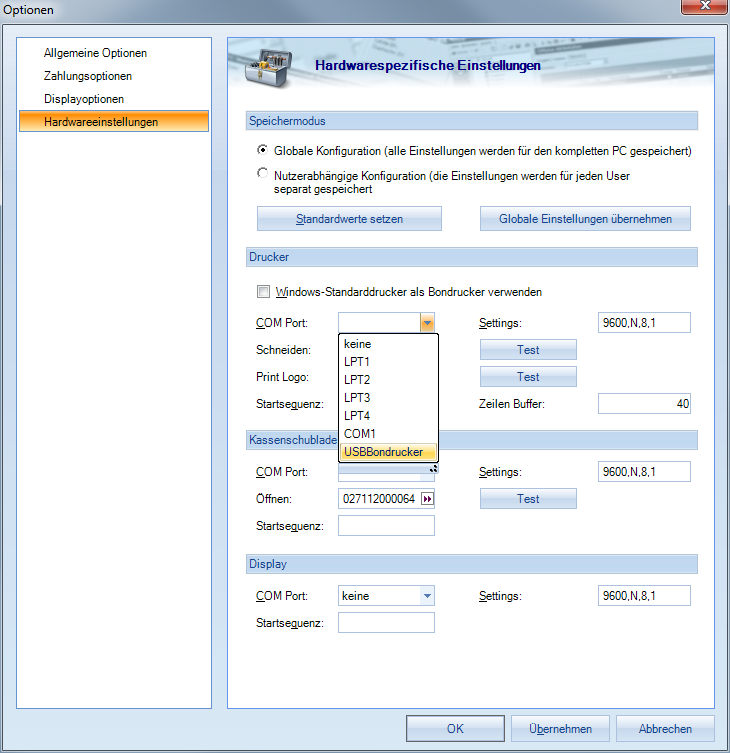Click the arrow icon in Öffnen field
Image resolution: width=730 pixels, height=753 pixels.
[427, 499]
